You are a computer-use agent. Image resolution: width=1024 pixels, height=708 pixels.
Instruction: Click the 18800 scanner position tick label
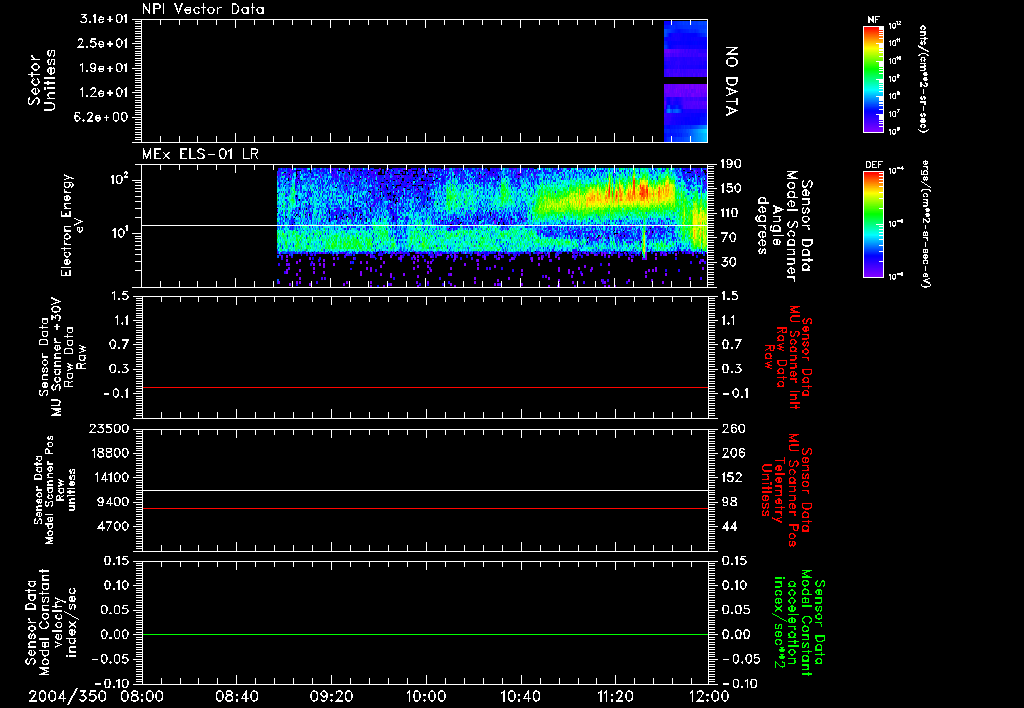click(109, 453)
